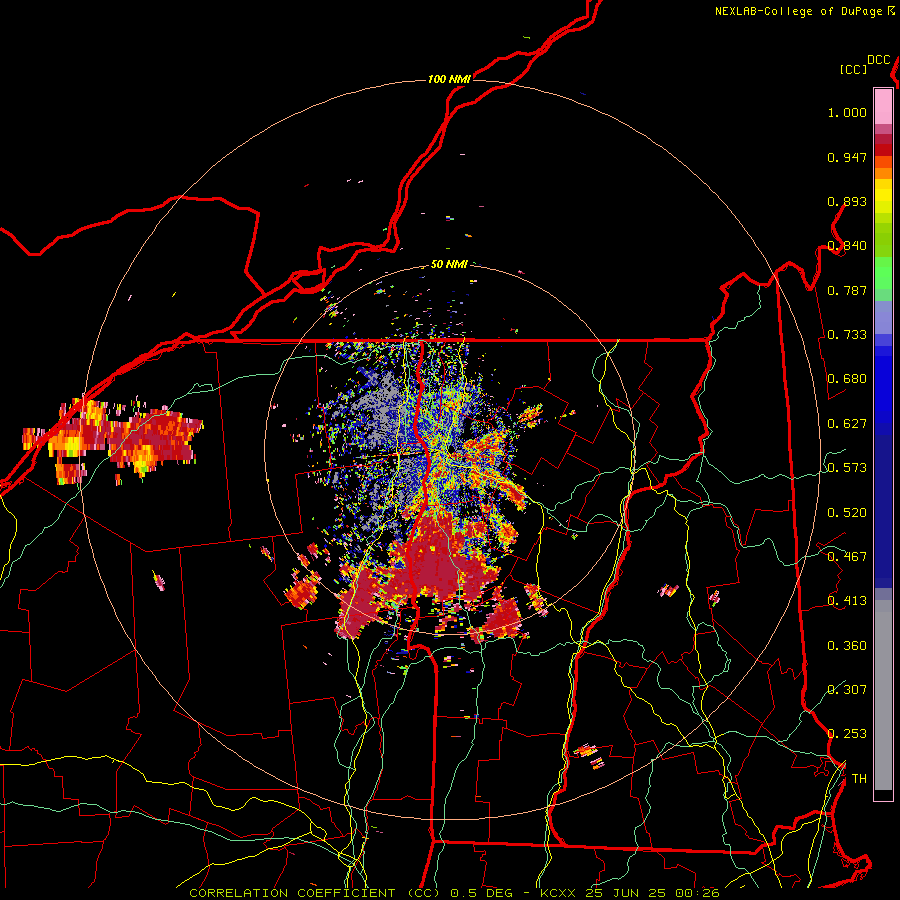This screenshot has width=900, height=900.
Task: Click the DCC label above the color bar
Action: point(879,60)
